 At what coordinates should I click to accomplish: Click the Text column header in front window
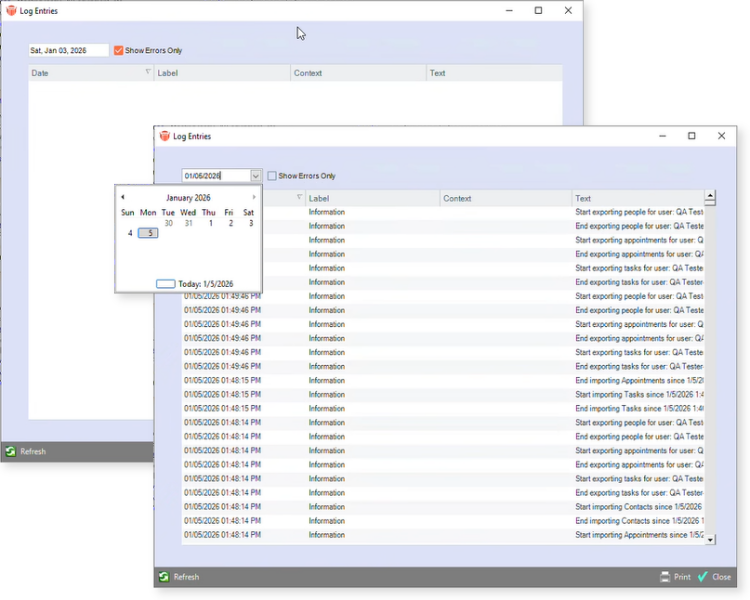pyautogui.click(x=637, y=198)
